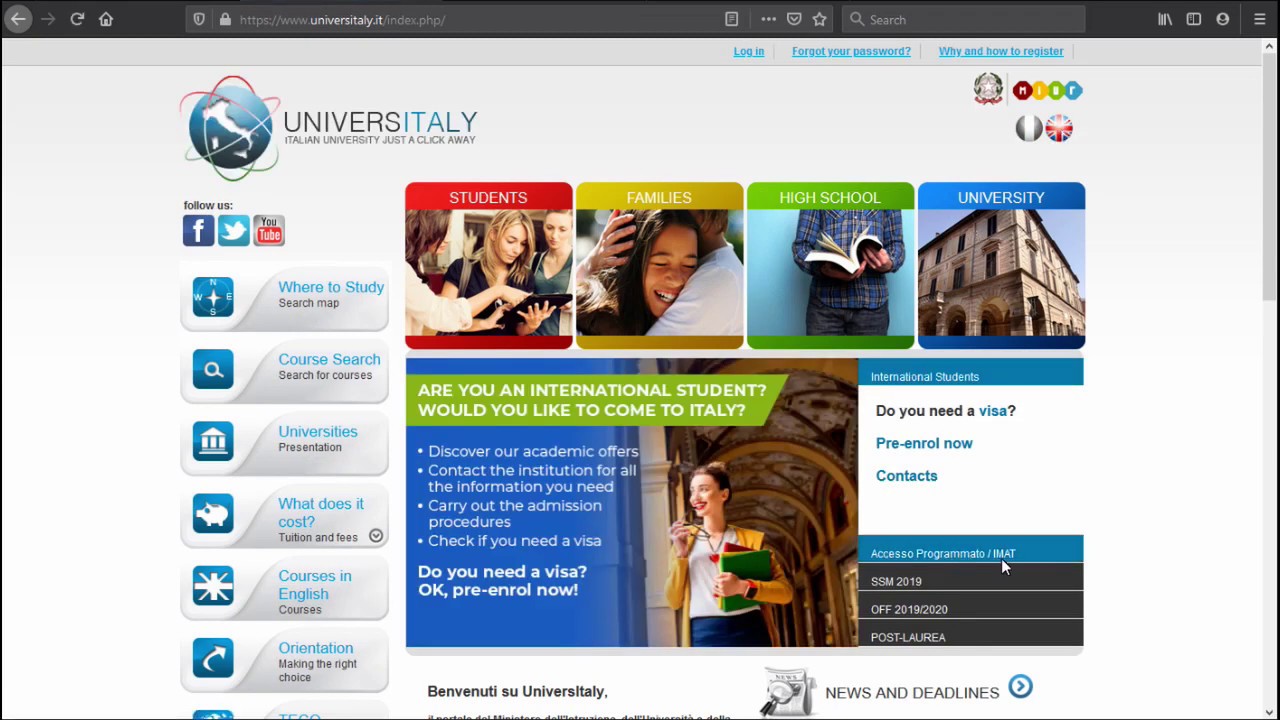Reload the page with the refresh icon

[77, 19]
